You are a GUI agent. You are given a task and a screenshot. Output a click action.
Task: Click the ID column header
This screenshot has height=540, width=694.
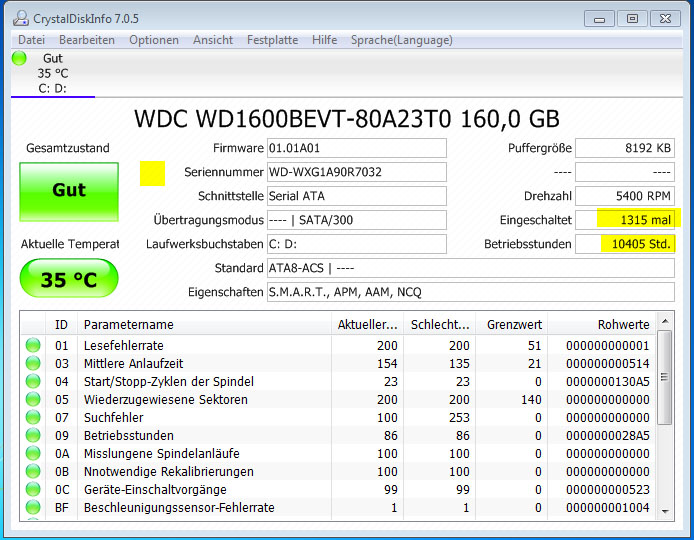(62, 324)
